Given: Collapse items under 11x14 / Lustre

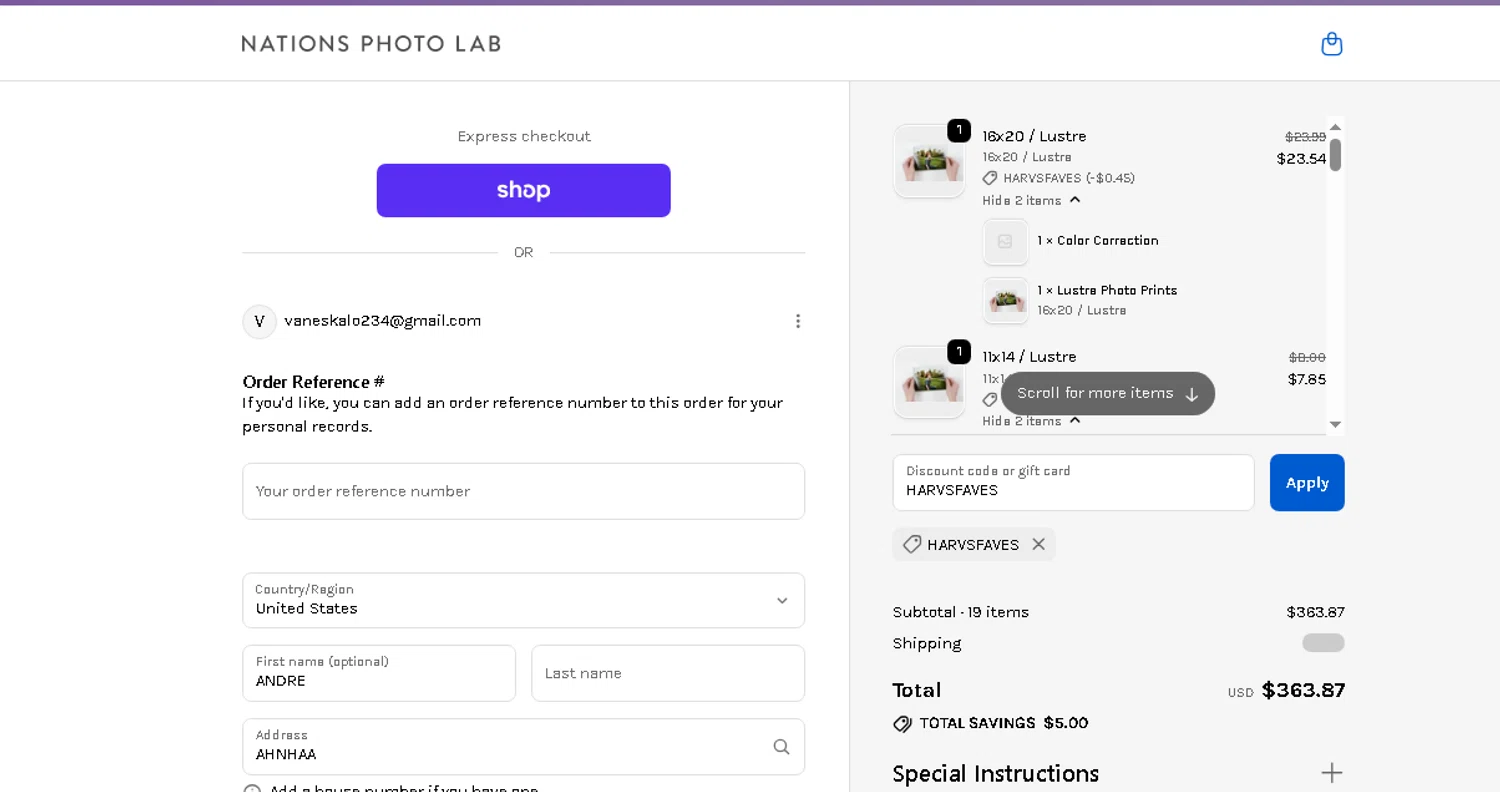Looking at the screenshot, I should 1031,421.
